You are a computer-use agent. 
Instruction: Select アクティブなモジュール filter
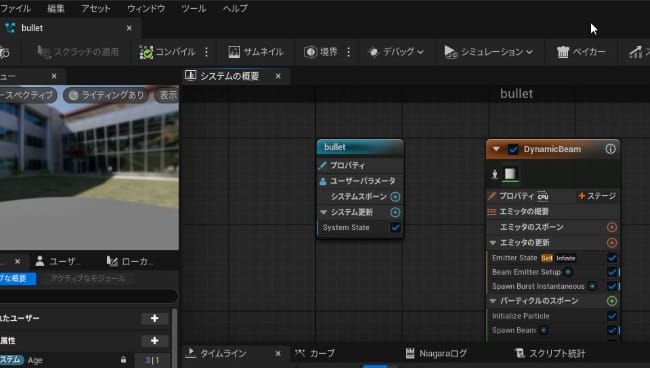click(x=88, y=278)
